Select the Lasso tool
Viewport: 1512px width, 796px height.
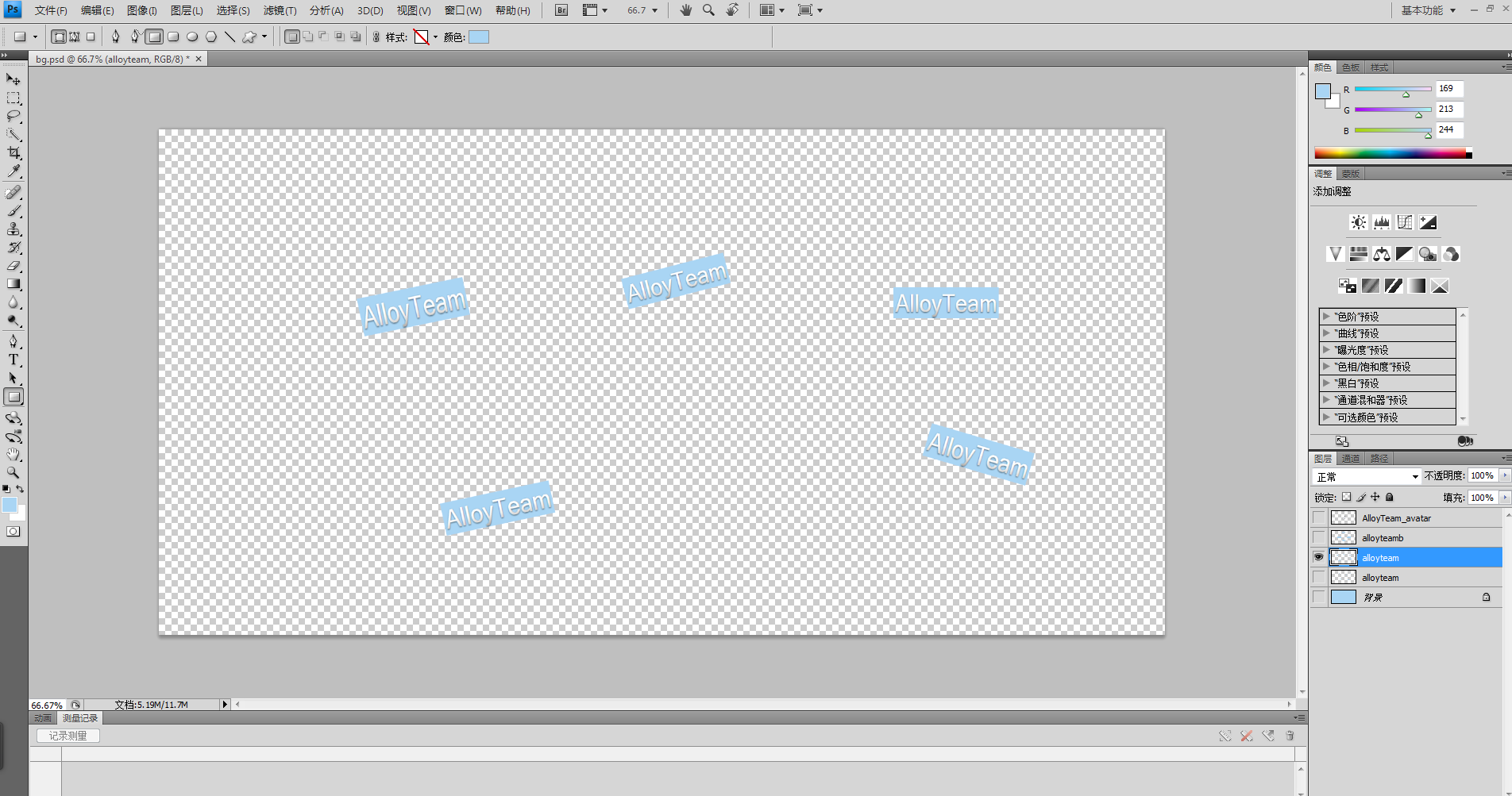pyautogui.click(x=13, y=117)
